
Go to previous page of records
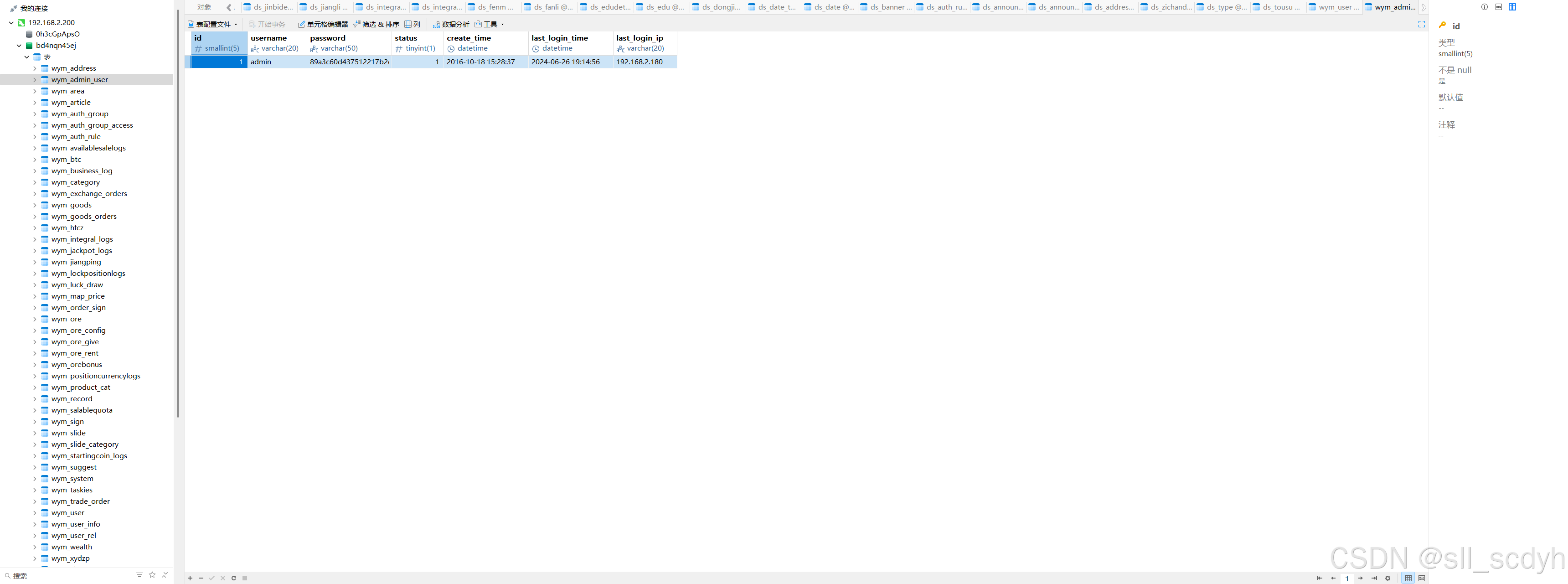1333,578
